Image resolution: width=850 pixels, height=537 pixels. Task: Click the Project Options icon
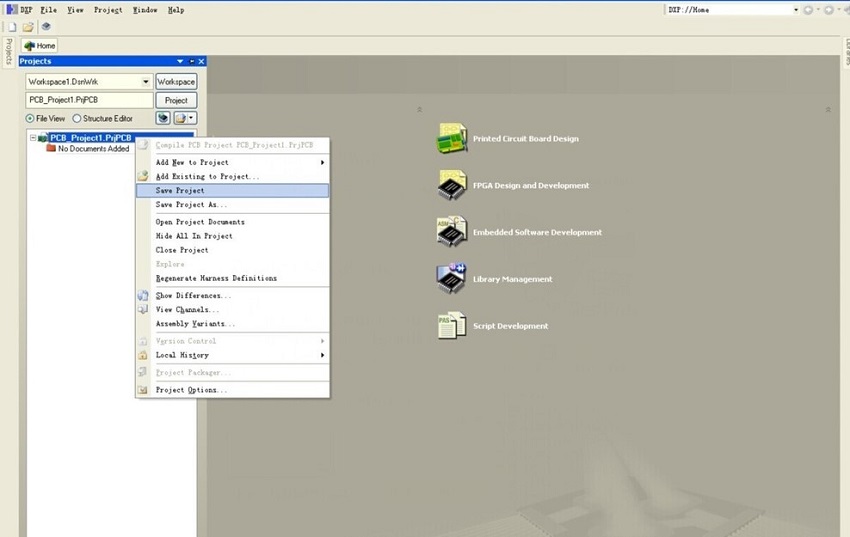[143, 390]
